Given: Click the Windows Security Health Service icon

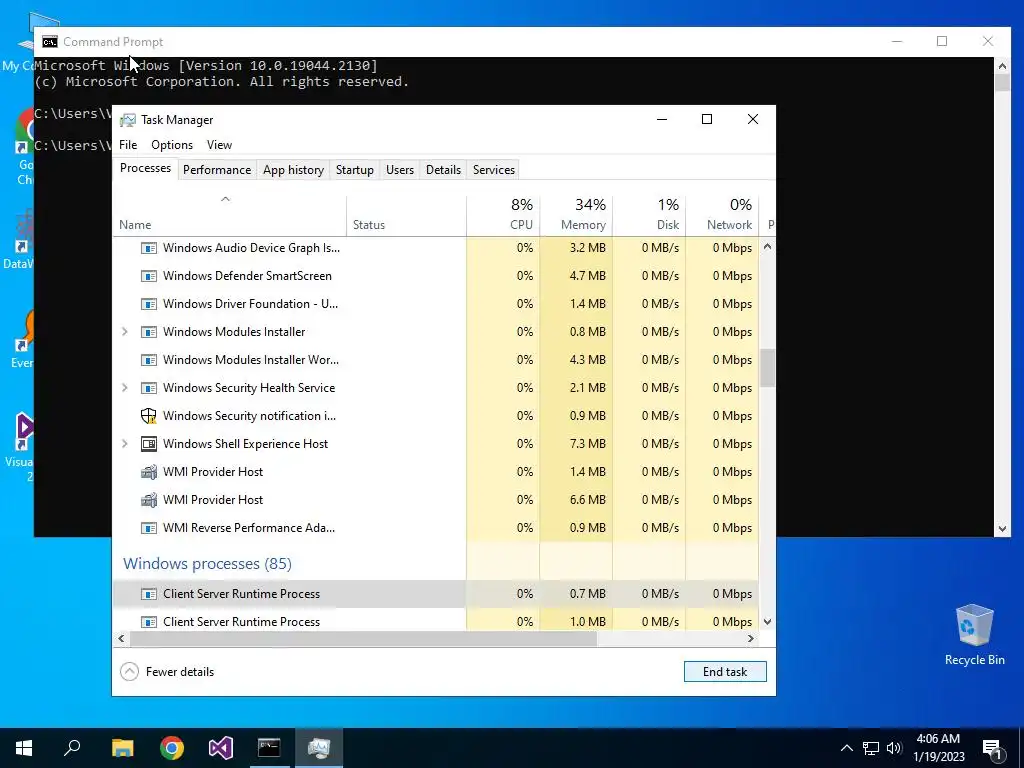Looking at the screenshot, I should click(x=149, y=389).
